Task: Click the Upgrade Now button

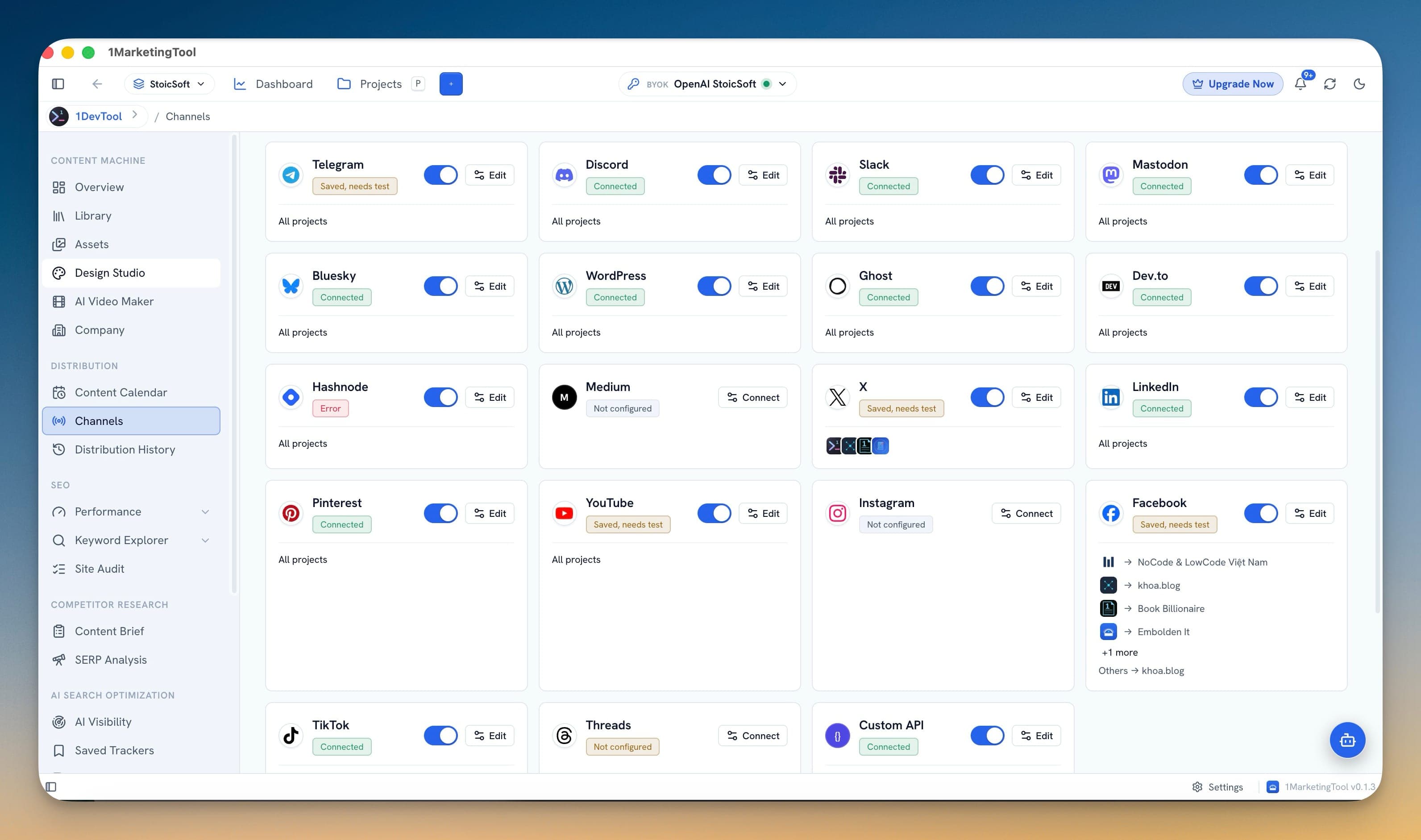Action: pyautogui.click(x=1233, y=84)
